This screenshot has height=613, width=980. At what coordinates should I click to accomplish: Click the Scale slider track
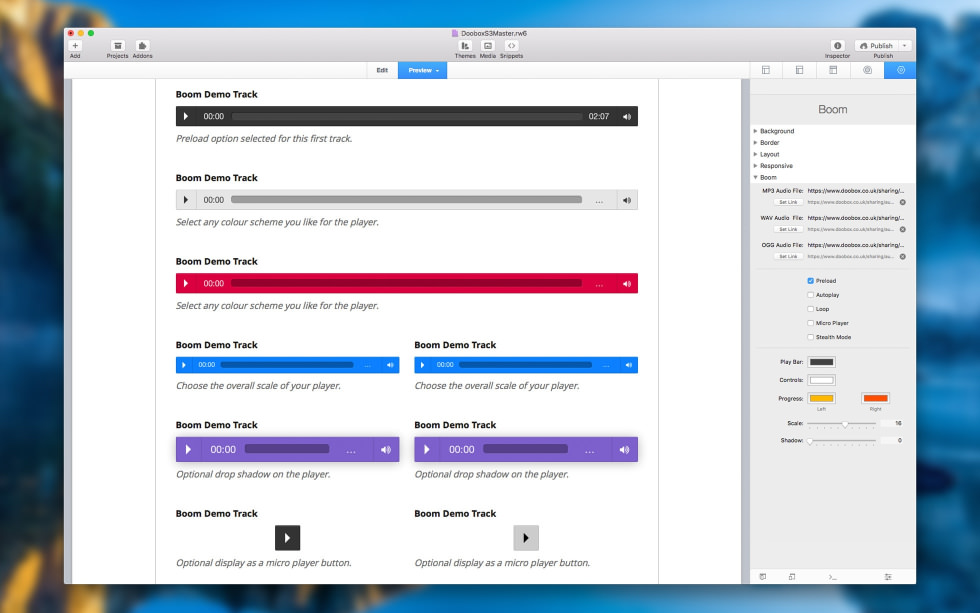[841, 424]
